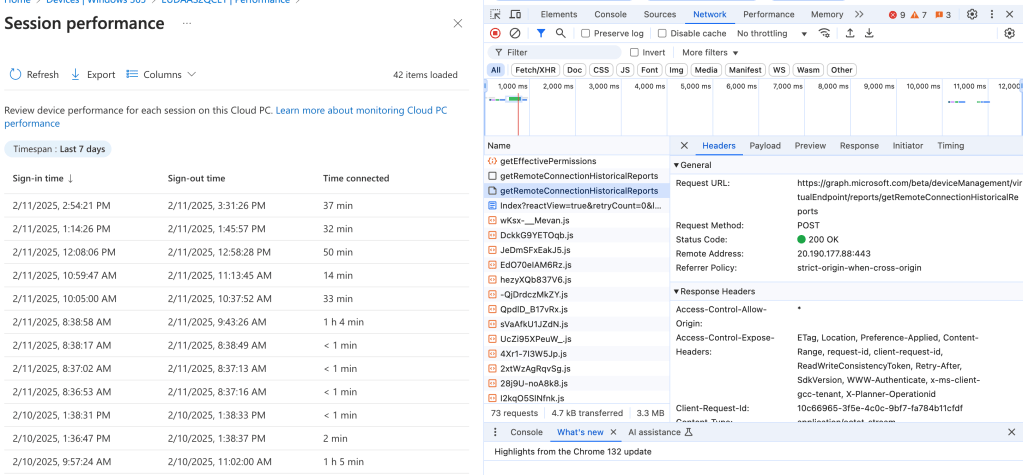
Task: Expand the More filters dropdown
Action: click(x=710, y=52)
